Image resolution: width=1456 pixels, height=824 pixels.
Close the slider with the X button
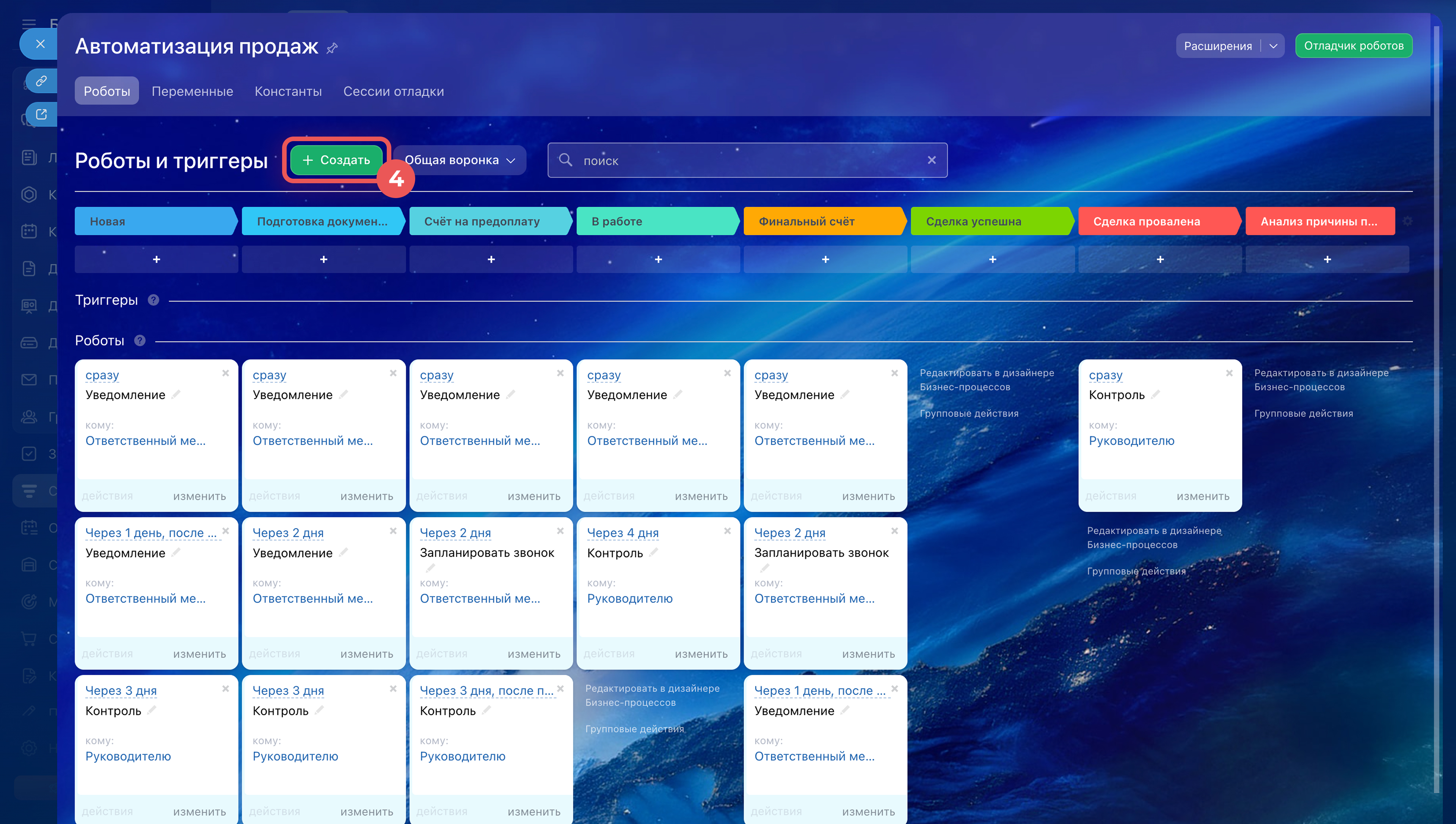40,44
